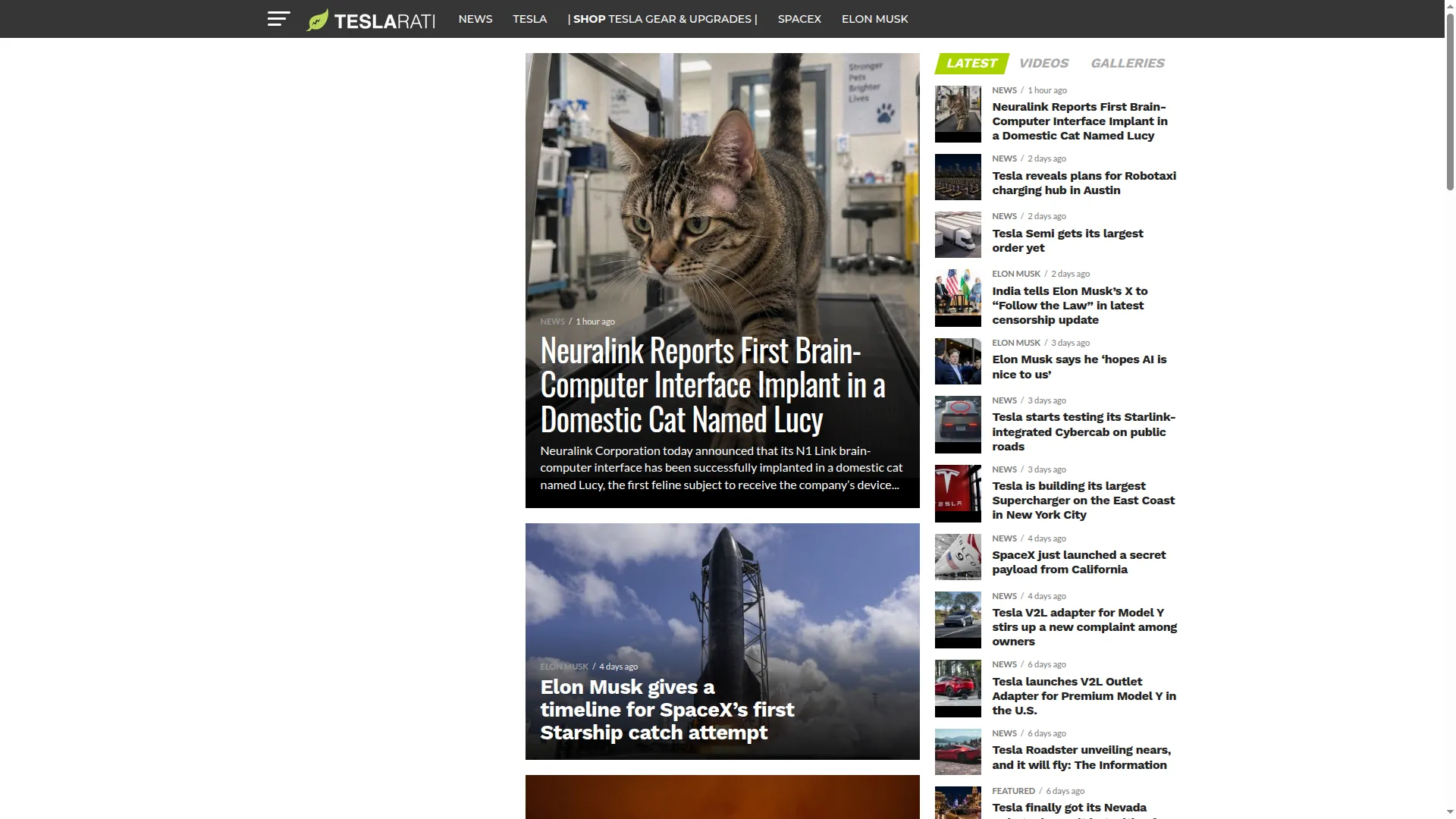
Task: Open Tesla finally got its Nevada article
Action: tap(1069, 808)
